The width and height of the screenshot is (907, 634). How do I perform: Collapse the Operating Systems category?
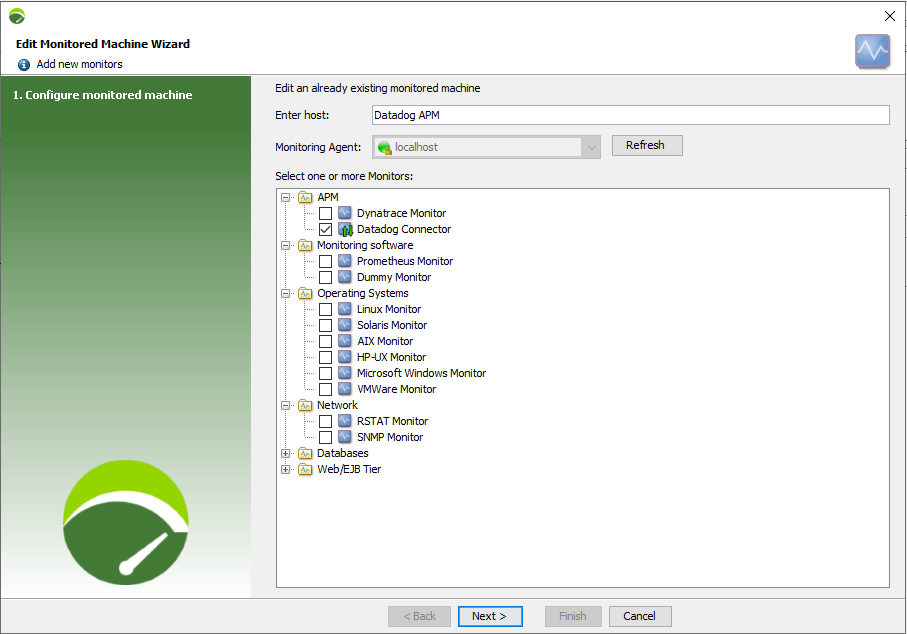tap(286, 293)
